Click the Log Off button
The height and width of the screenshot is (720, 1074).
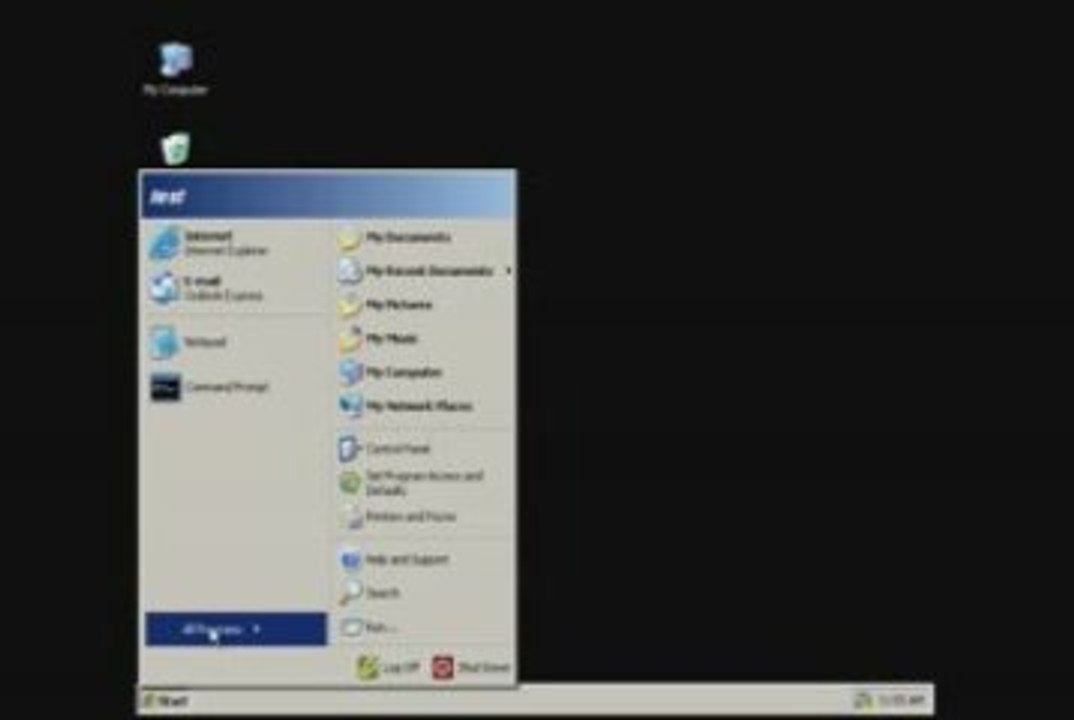388,667
